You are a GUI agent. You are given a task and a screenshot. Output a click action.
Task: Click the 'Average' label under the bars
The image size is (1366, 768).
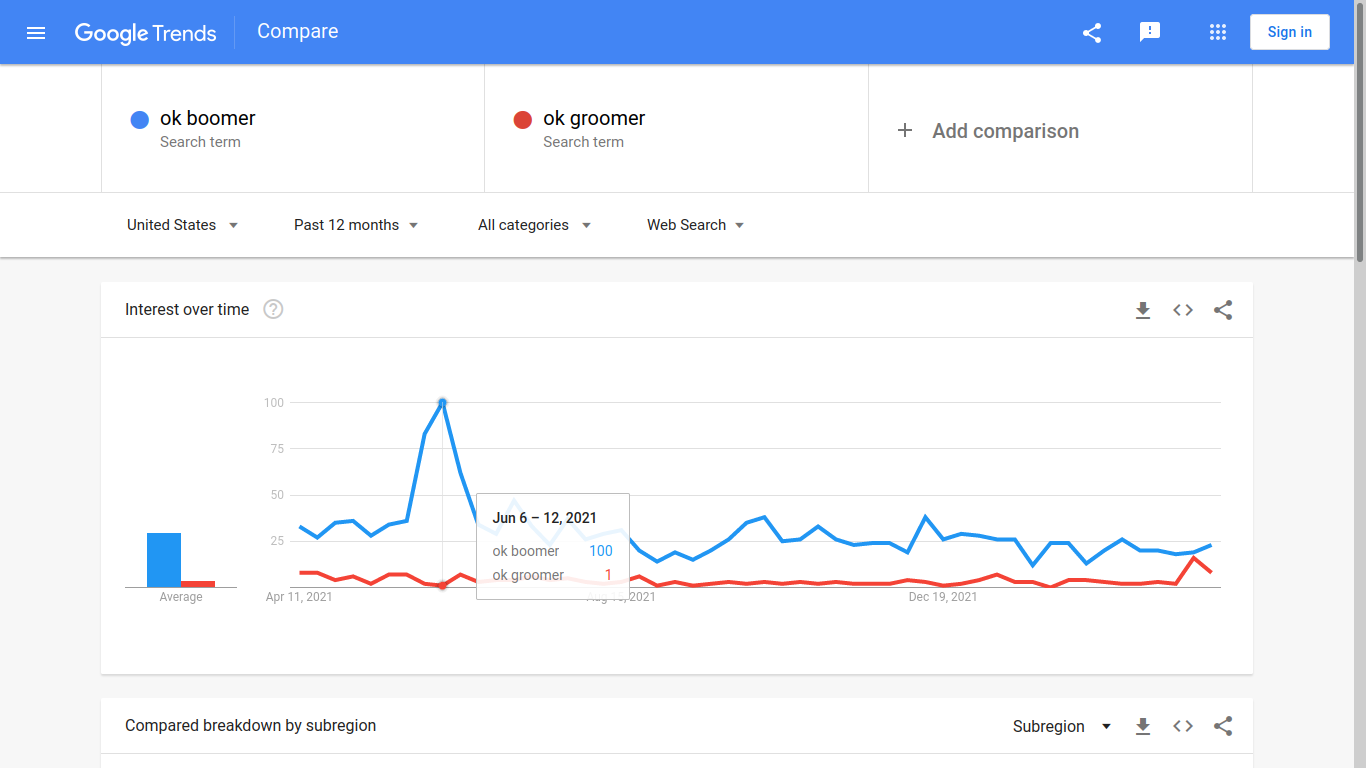pos(181,597)
